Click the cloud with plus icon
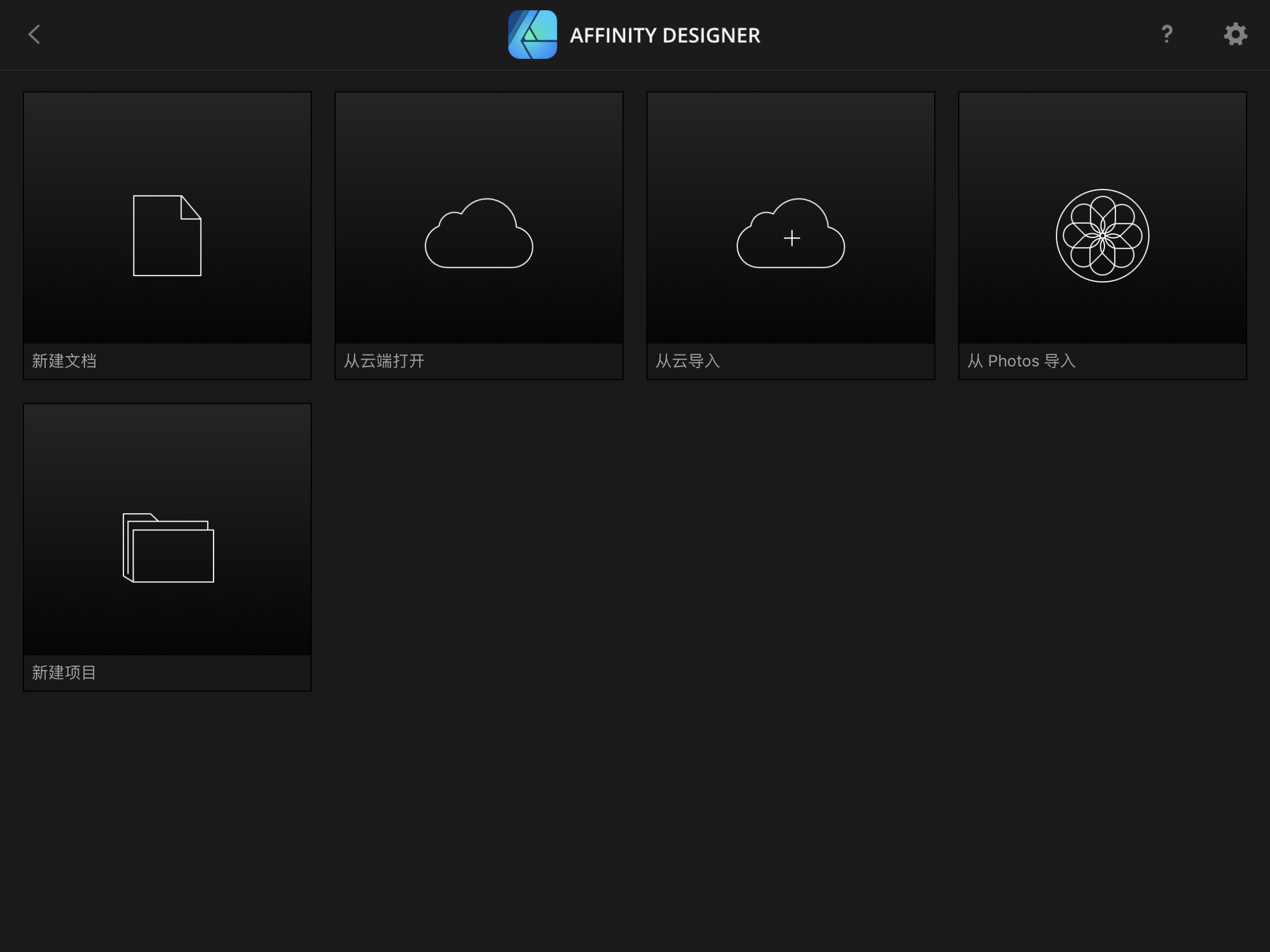The width and height of the screenshot is (1270, 952). [x=790, y=233]
